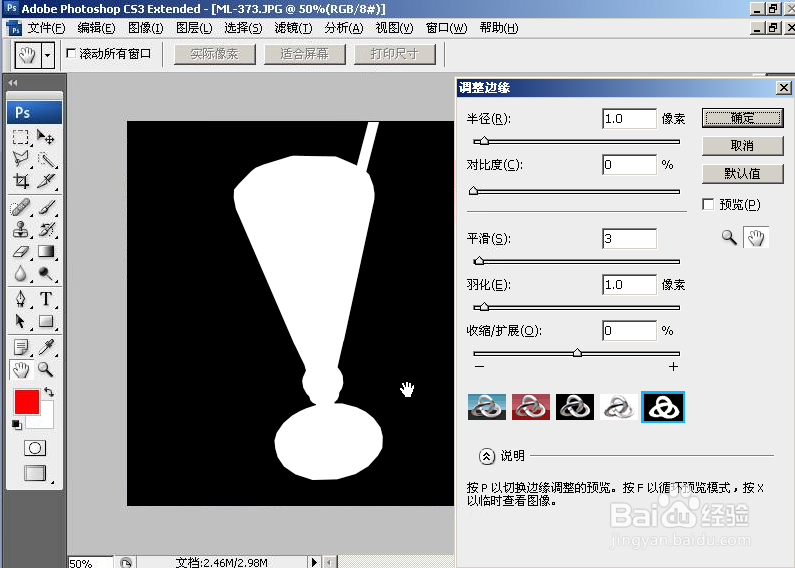
Task: Select the Rectangular Marquee tool
Action: tap(20, 137)
